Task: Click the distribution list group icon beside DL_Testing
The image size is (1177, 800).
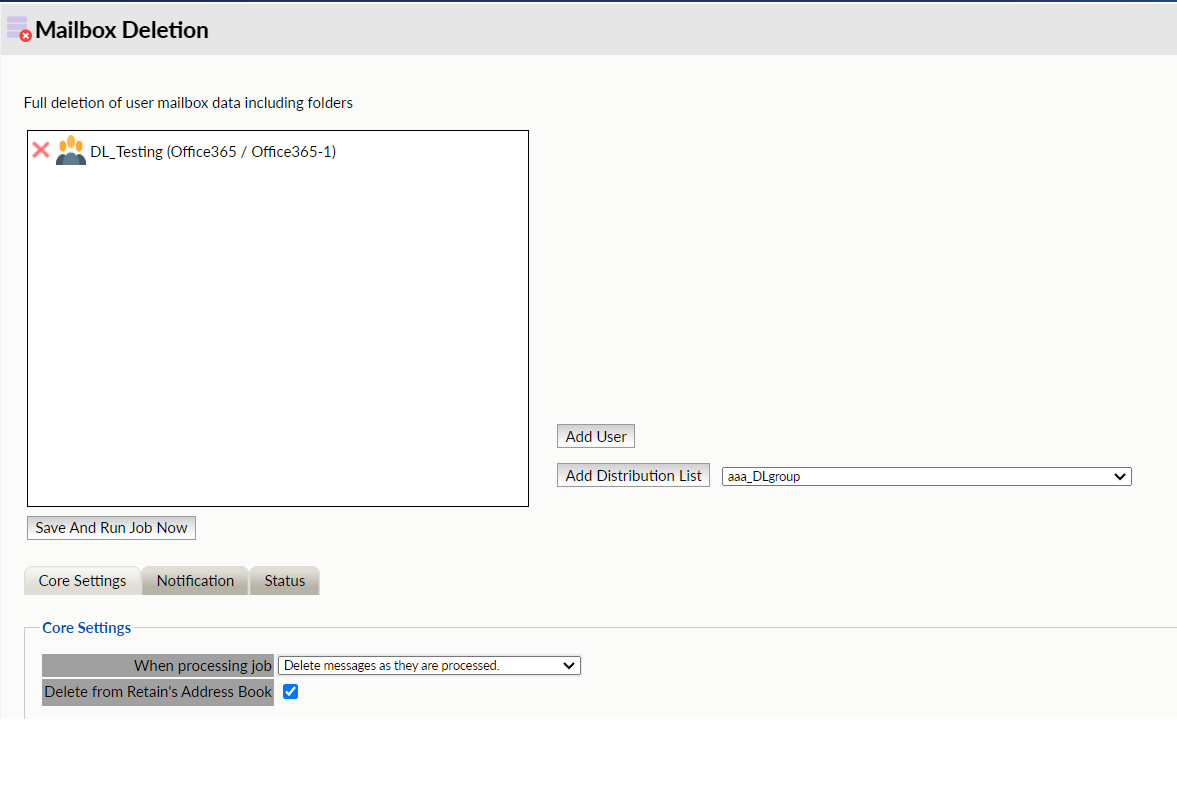Action: tap(71, 150)
